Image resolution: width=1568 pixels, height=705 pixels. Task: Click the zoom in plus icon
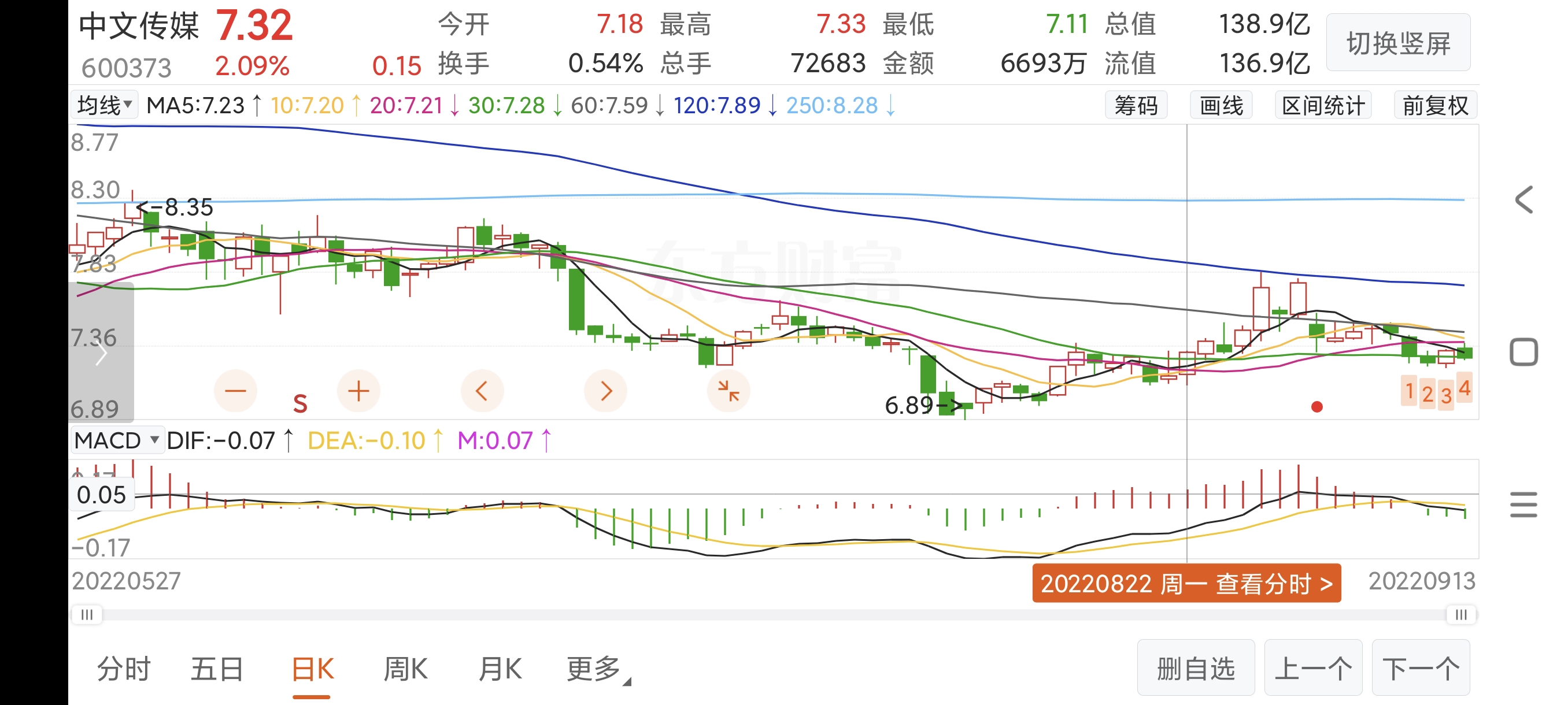(x=358, y=391)
